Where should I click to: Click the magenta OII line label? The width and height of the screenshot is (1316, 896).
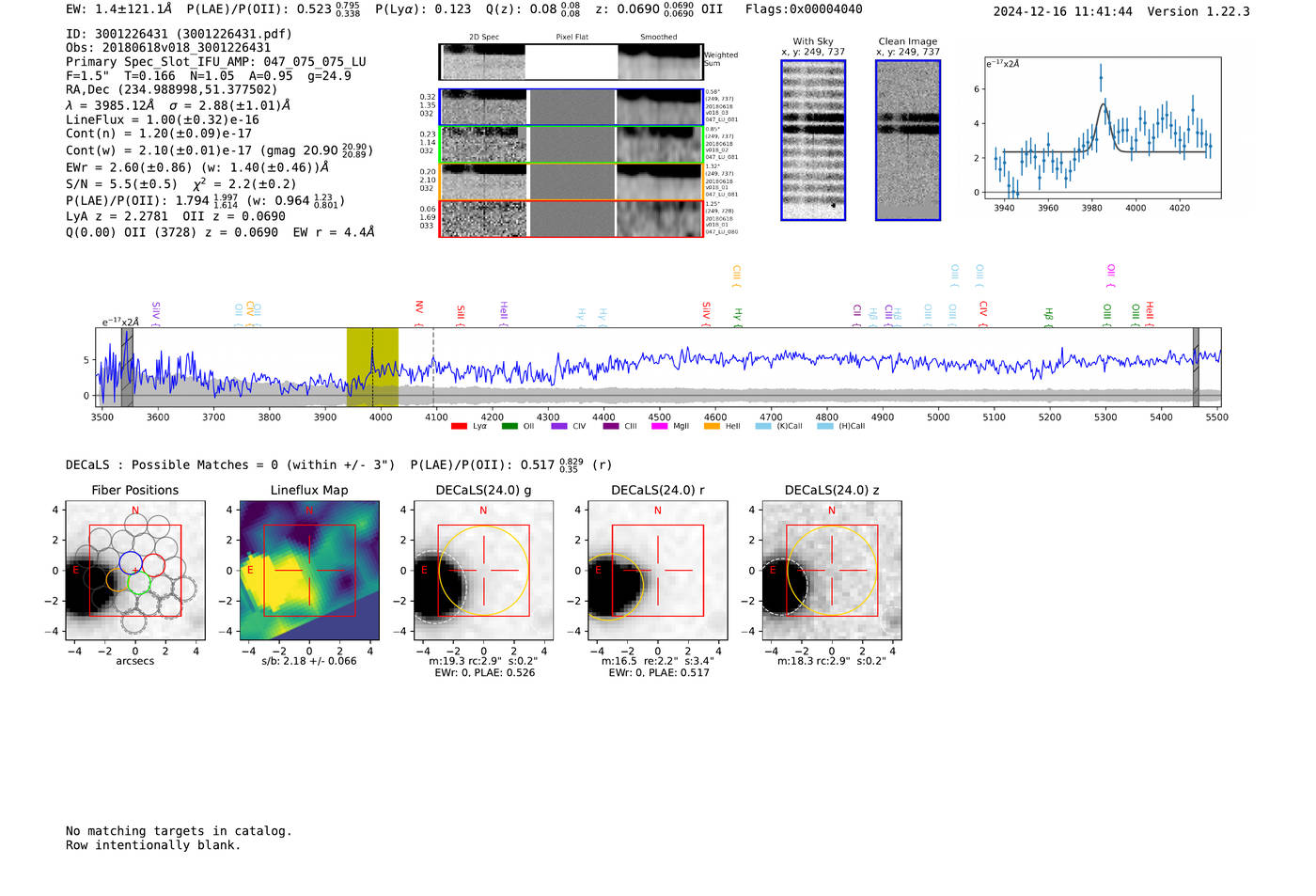(x=1111, y=275)
